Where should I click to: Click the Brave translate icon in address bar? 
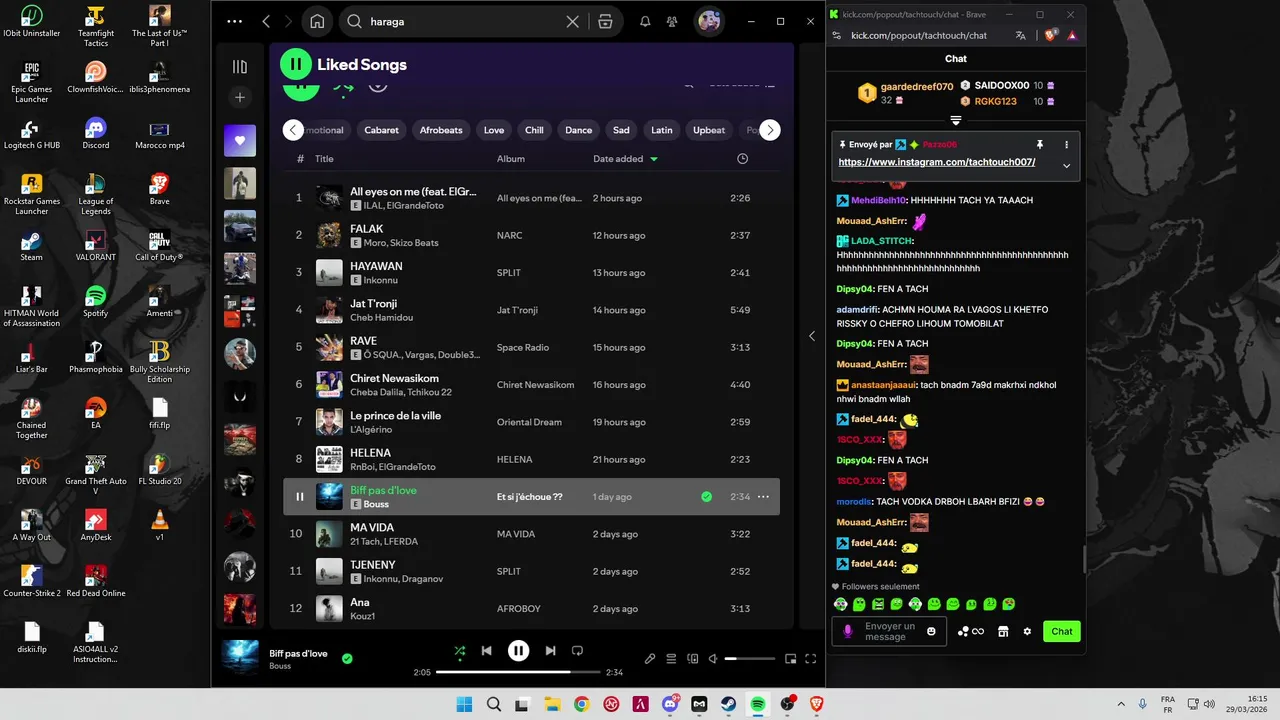coord(1021,35)
